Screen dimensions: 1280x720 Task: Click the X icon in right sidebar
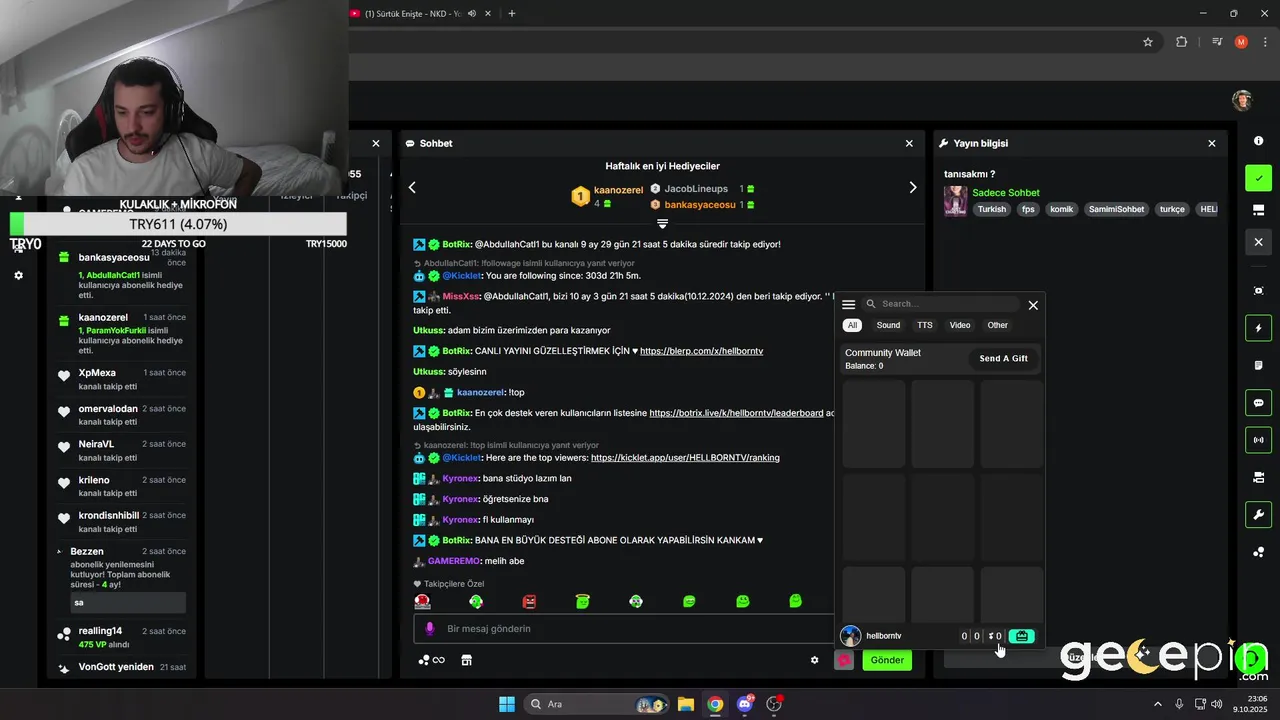tap(1258, 242)
